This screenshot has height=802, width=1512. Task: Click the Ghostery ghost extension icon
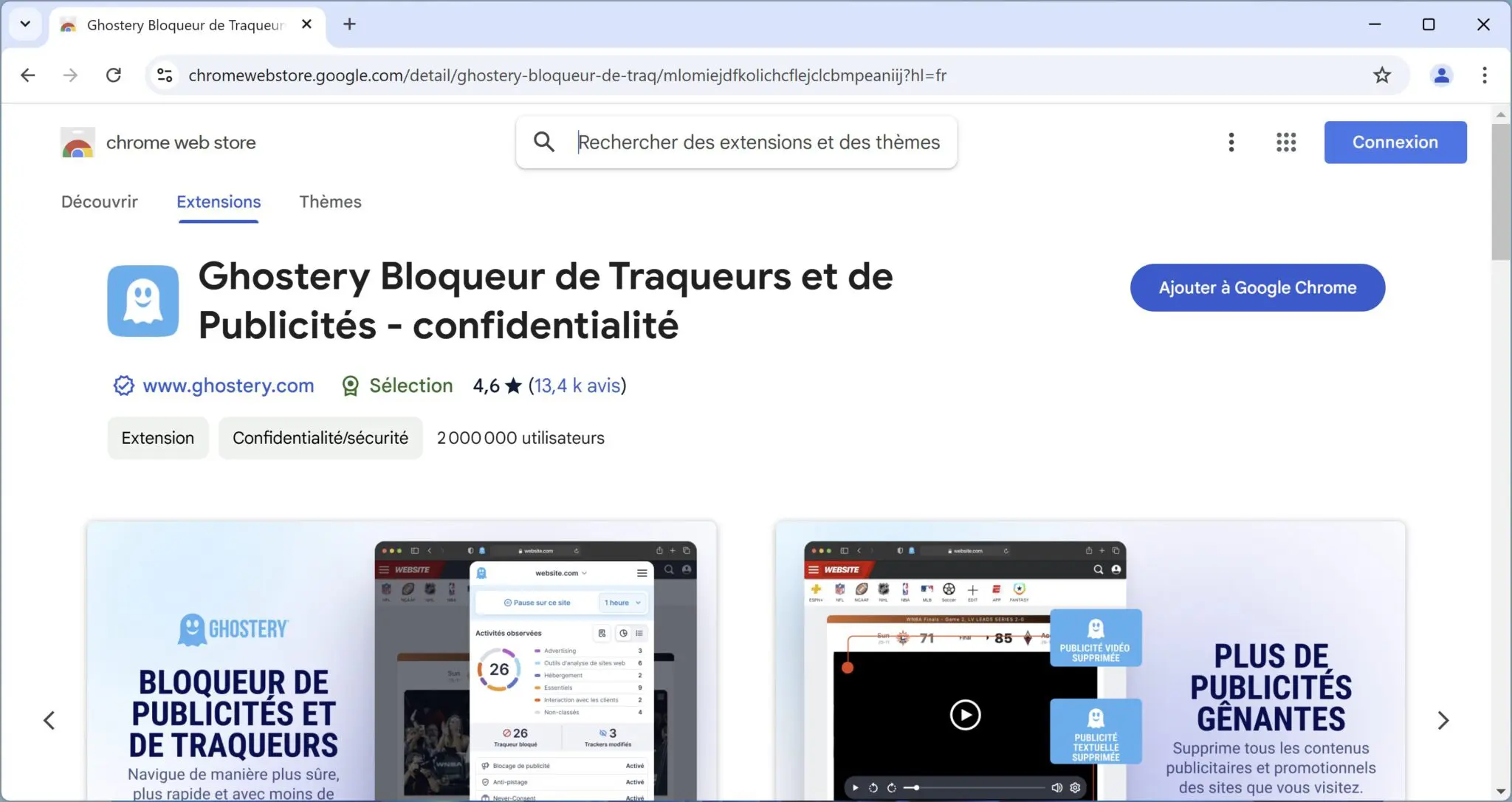143,301
